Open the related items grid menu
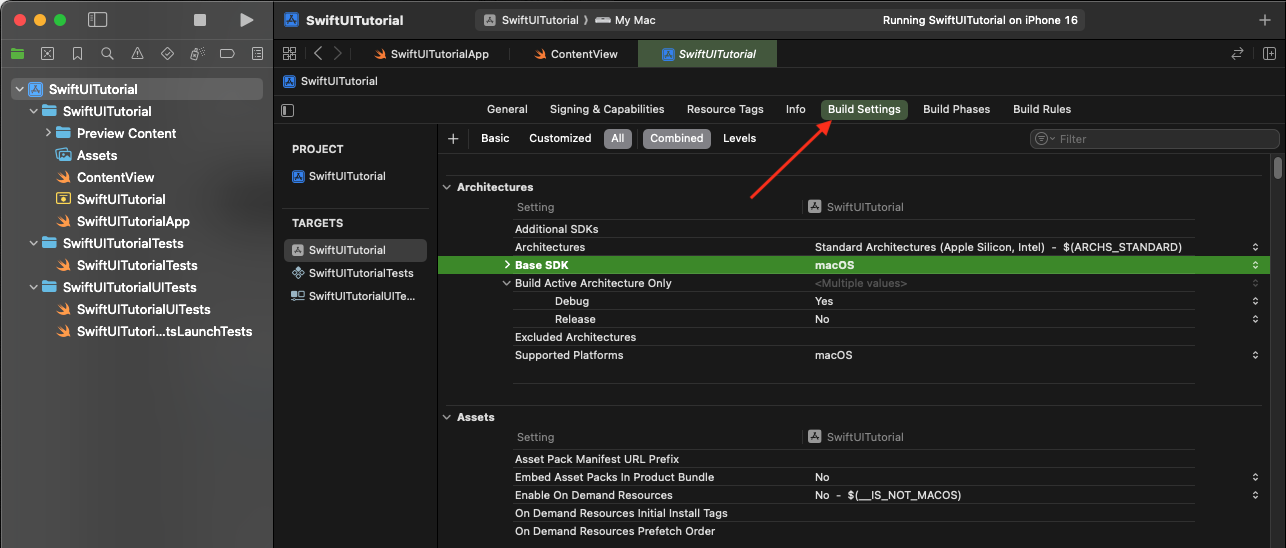Viewport: 1286px width, 548px height. pyautogui.click(x=289, y=54)
